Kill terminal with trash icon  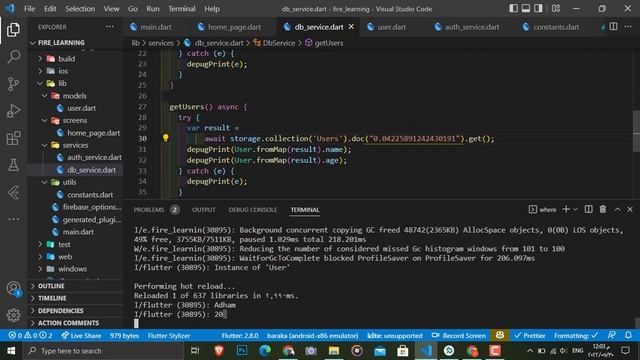[x=603, y=209]
